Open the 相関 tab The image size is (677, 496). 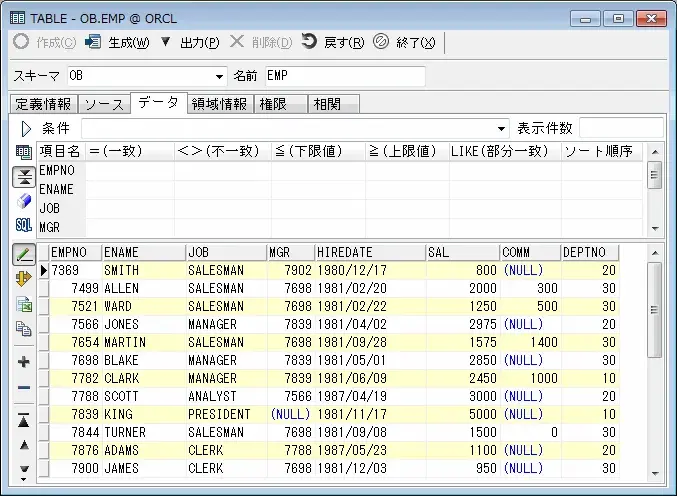point(333,104)
